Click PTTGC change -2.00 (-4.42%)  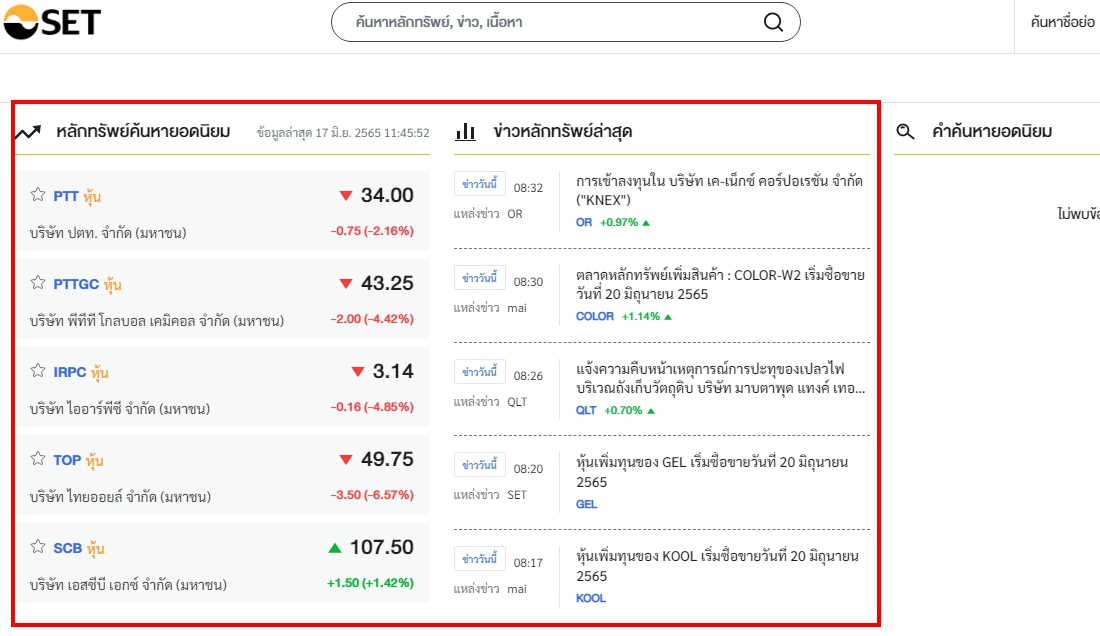[x=372, y=319]
